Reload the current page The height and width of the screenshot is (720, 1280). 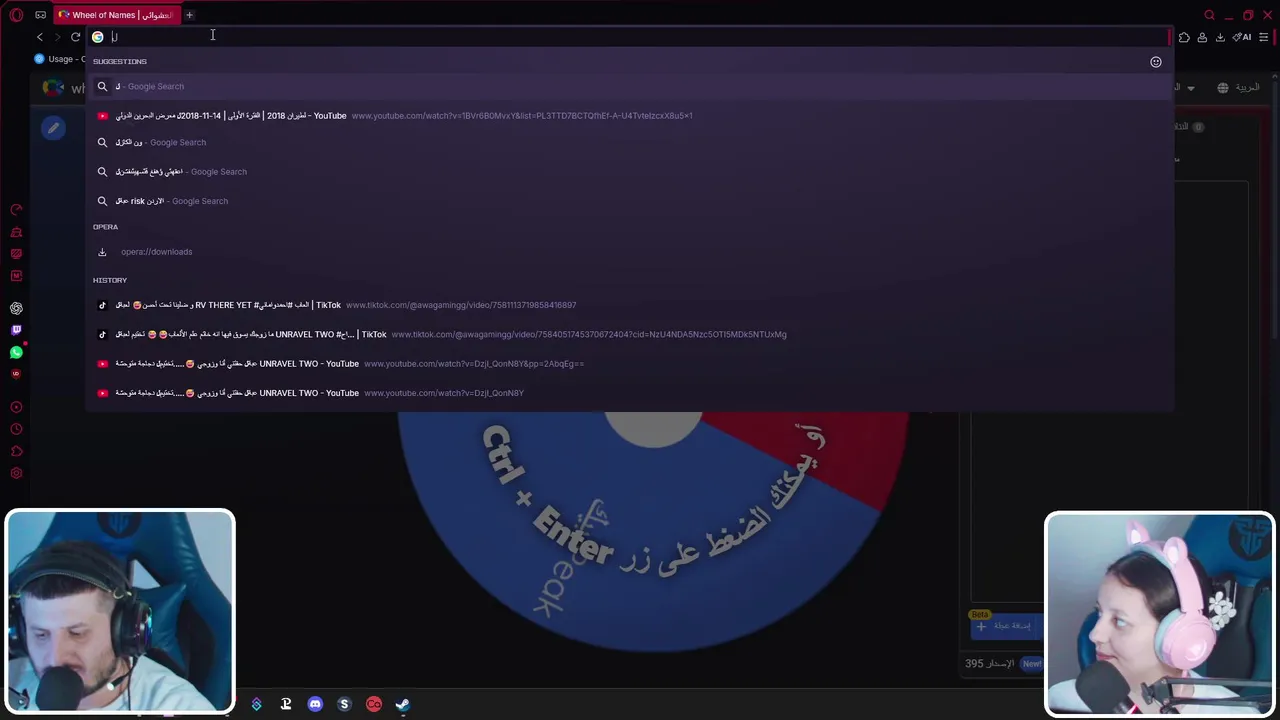(75, 37)
